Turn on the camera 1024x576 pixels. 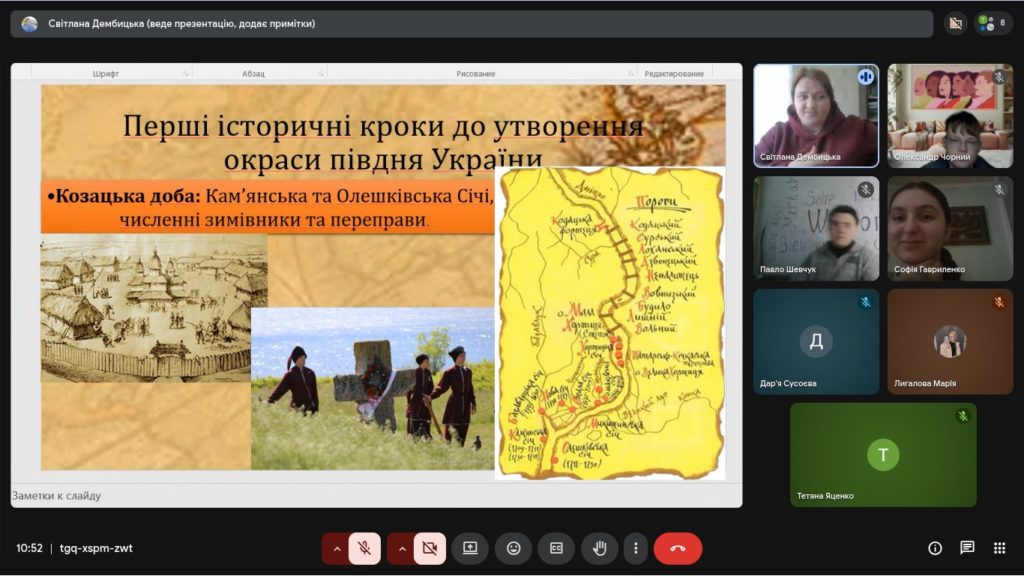(430, 548)
